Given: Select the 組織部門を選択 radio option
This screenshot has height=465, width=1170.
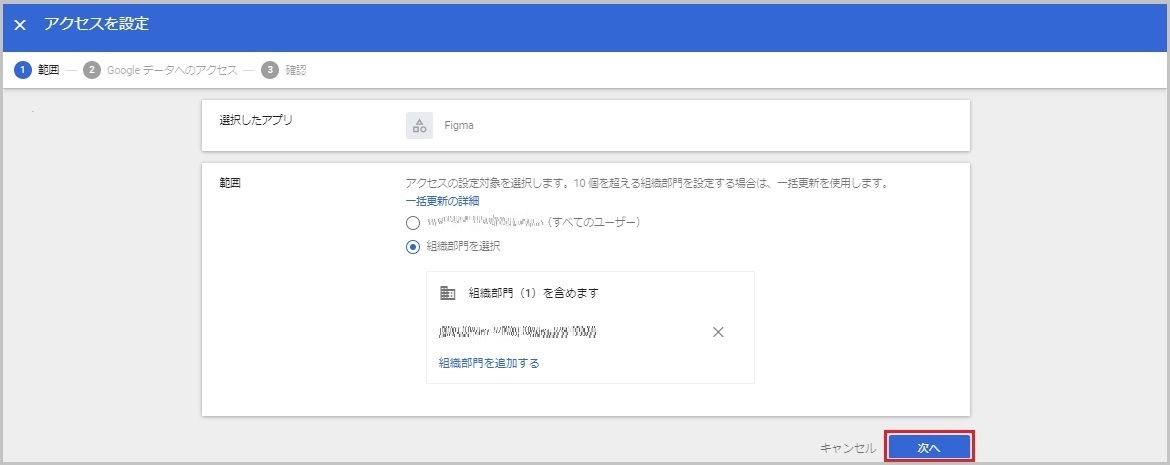Looking at the screenshot, I should [413, 247].
